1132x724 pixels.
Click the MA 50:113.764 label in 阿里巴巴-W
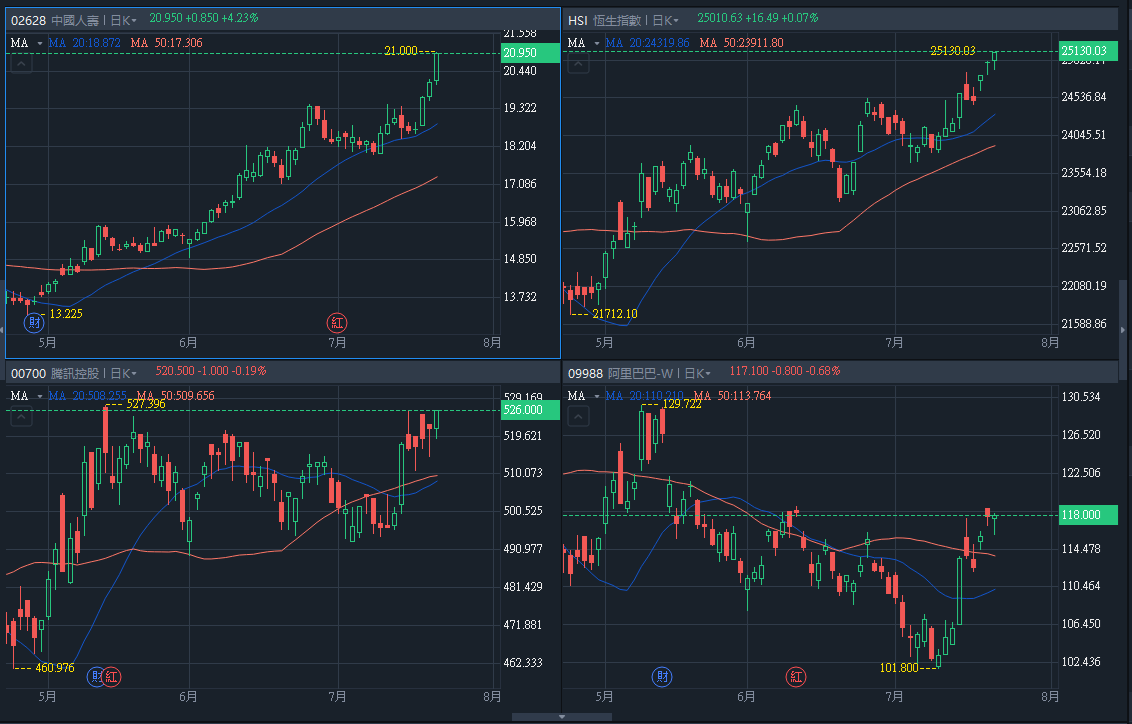tap(732, 396)
